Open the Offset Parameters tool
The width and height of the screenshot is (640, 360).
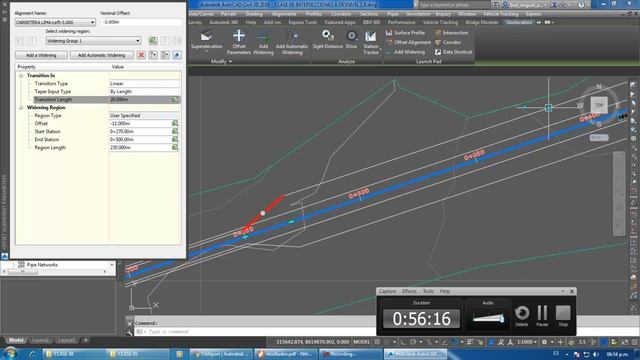tap(239, 42)
